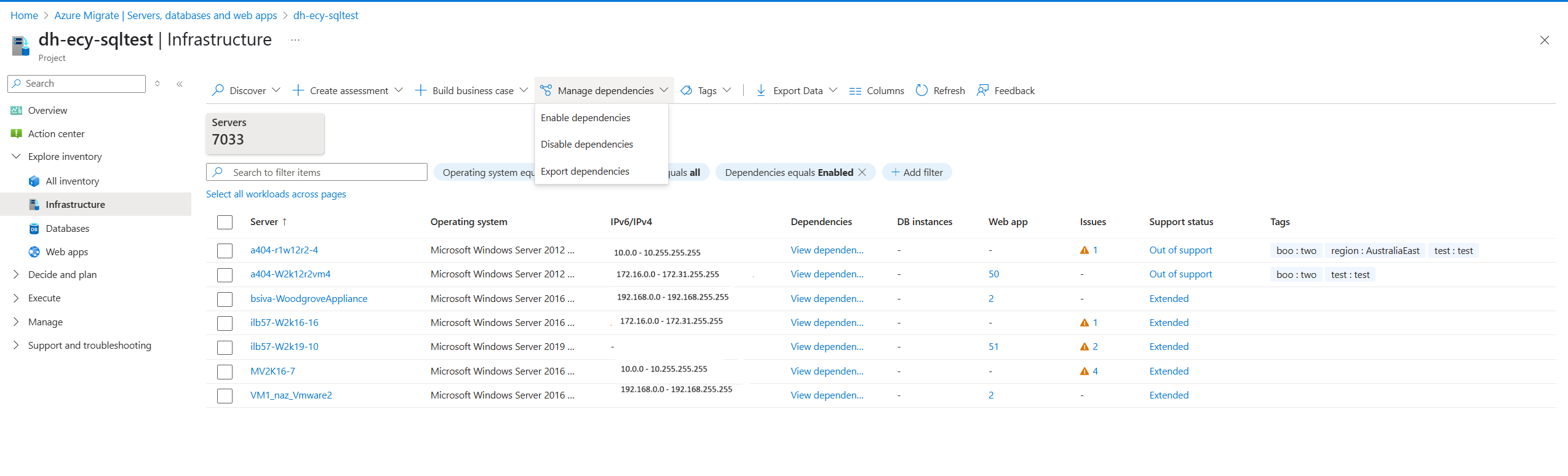Click warning icon in a404-r1w12r2-4 row
The width and height of the screenshot is (1568, 476).
pyautogui.click(x=1084, y=250)
